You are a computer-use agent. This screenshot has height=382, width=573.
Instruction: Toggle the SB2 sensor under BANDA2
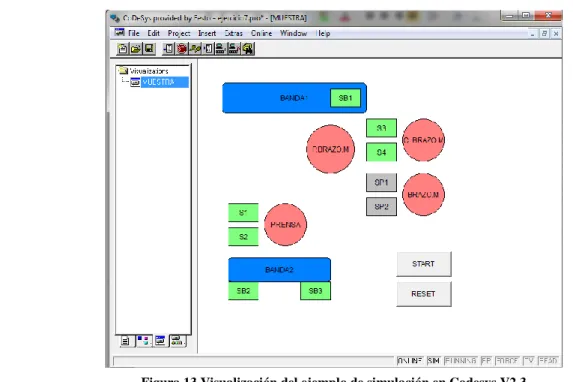[x=243, y=291]
